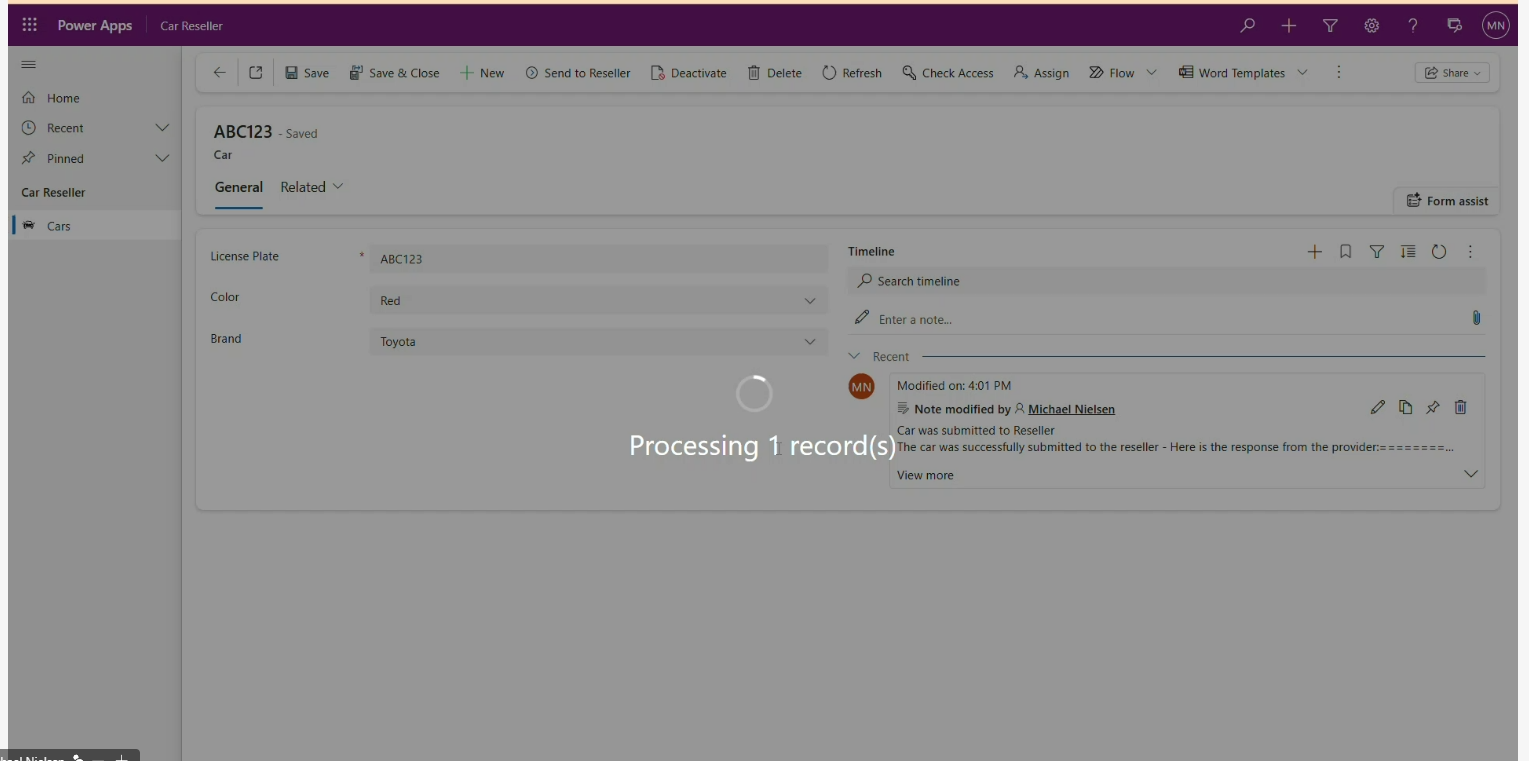Pin the timeline note
Image resolution: width=1529 pixels, height=761 pixels.
[x=1433, y=407]
